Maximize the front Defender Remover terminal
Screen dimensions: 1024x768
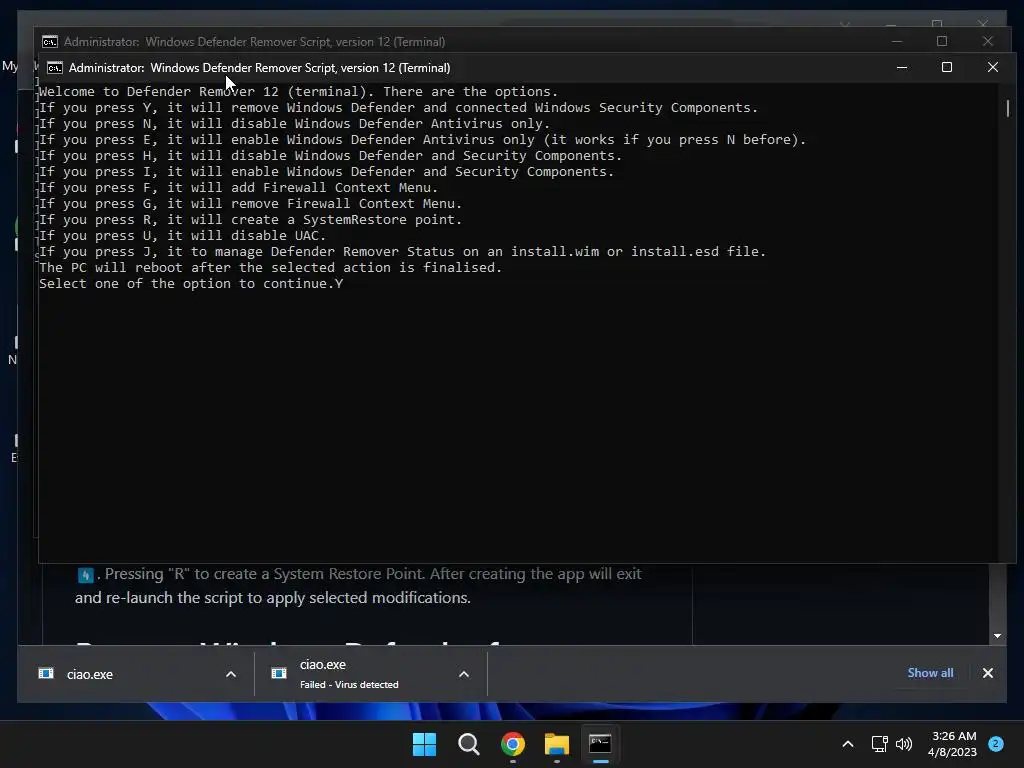coord(947,67)
